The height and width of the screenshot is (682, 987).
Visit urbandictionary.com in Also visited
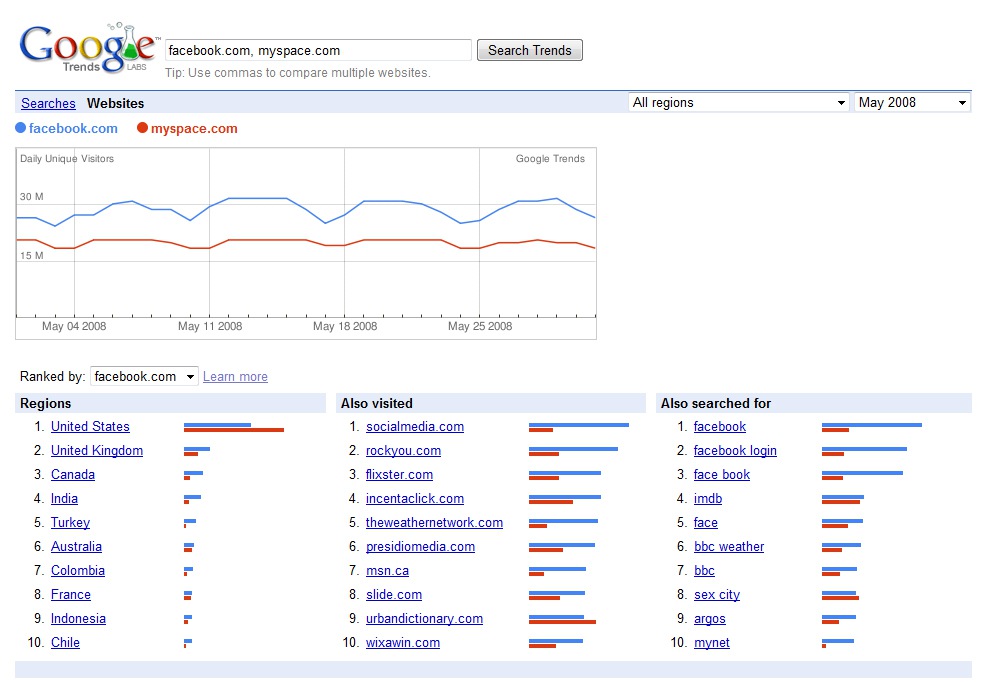424,618
